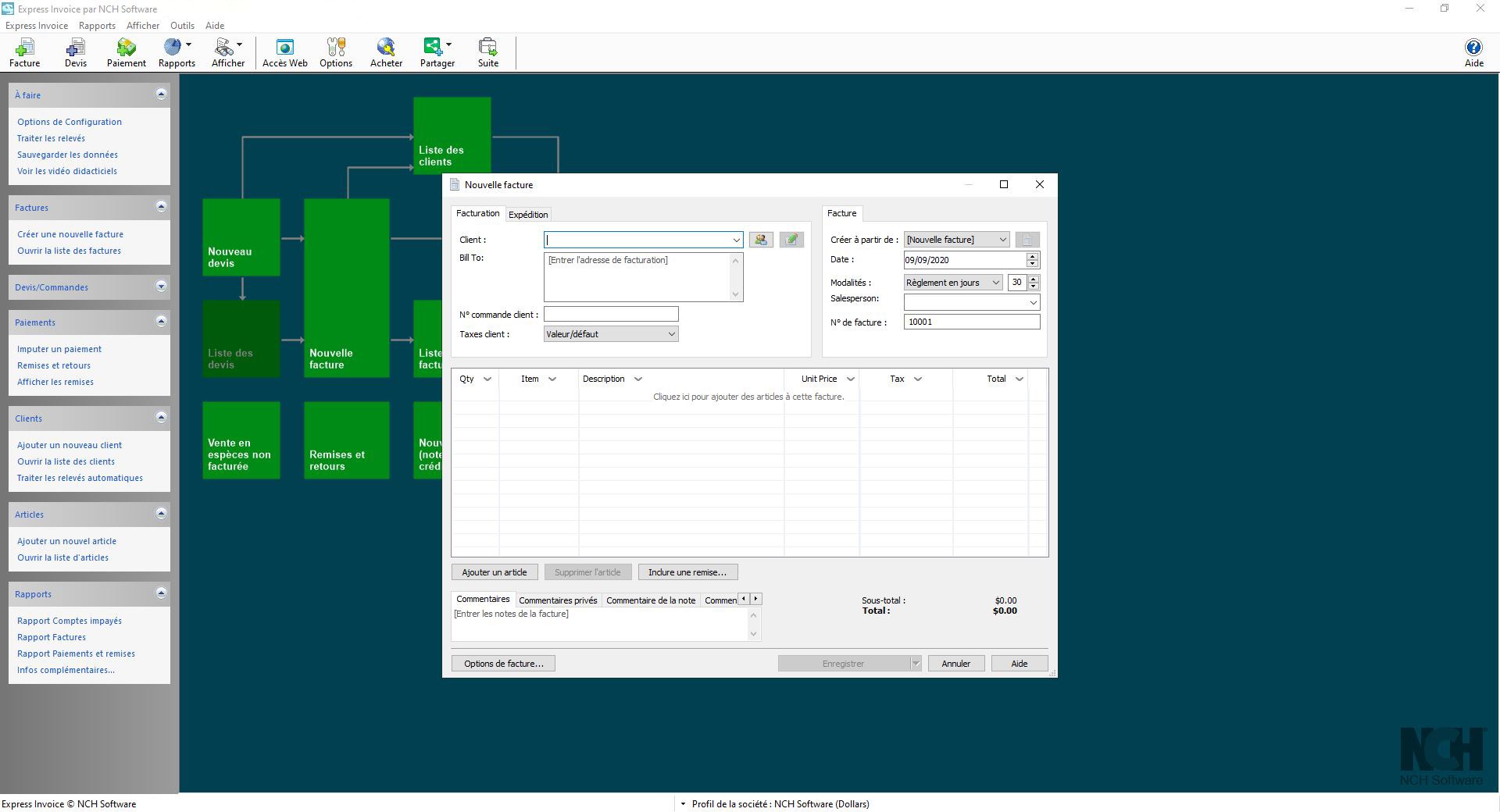
Task: Click the Aide help icon in toolbar
Action: (1473, 53)
